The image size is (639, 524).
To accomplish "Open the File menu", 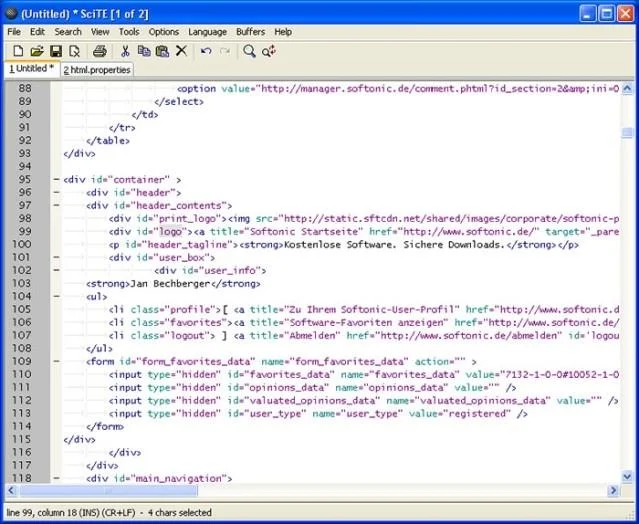I will pyautogui.click(x=14, y=32).
